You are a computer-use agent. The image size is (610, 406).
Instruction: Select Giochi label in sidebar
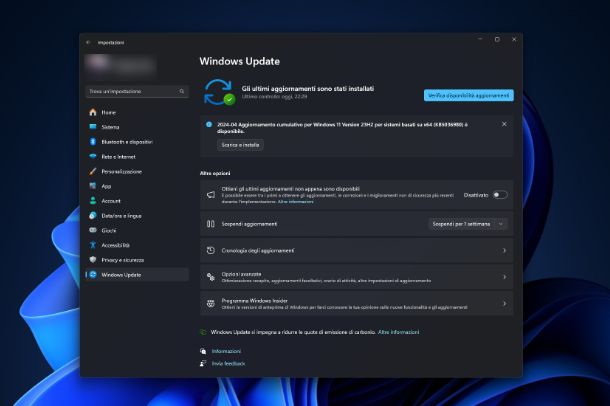[109, 231]
